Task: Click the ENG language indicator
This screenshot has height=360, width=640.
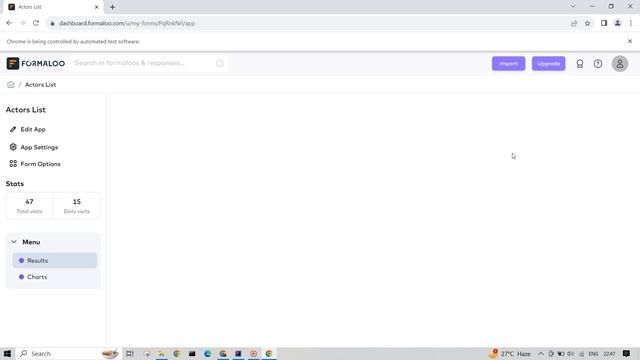Action: click(x=593, y=353)
